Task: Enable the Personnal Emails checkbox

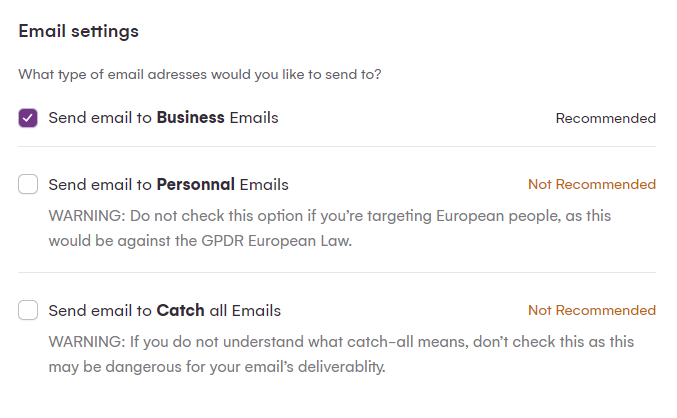Action: [x=28, y=184]
